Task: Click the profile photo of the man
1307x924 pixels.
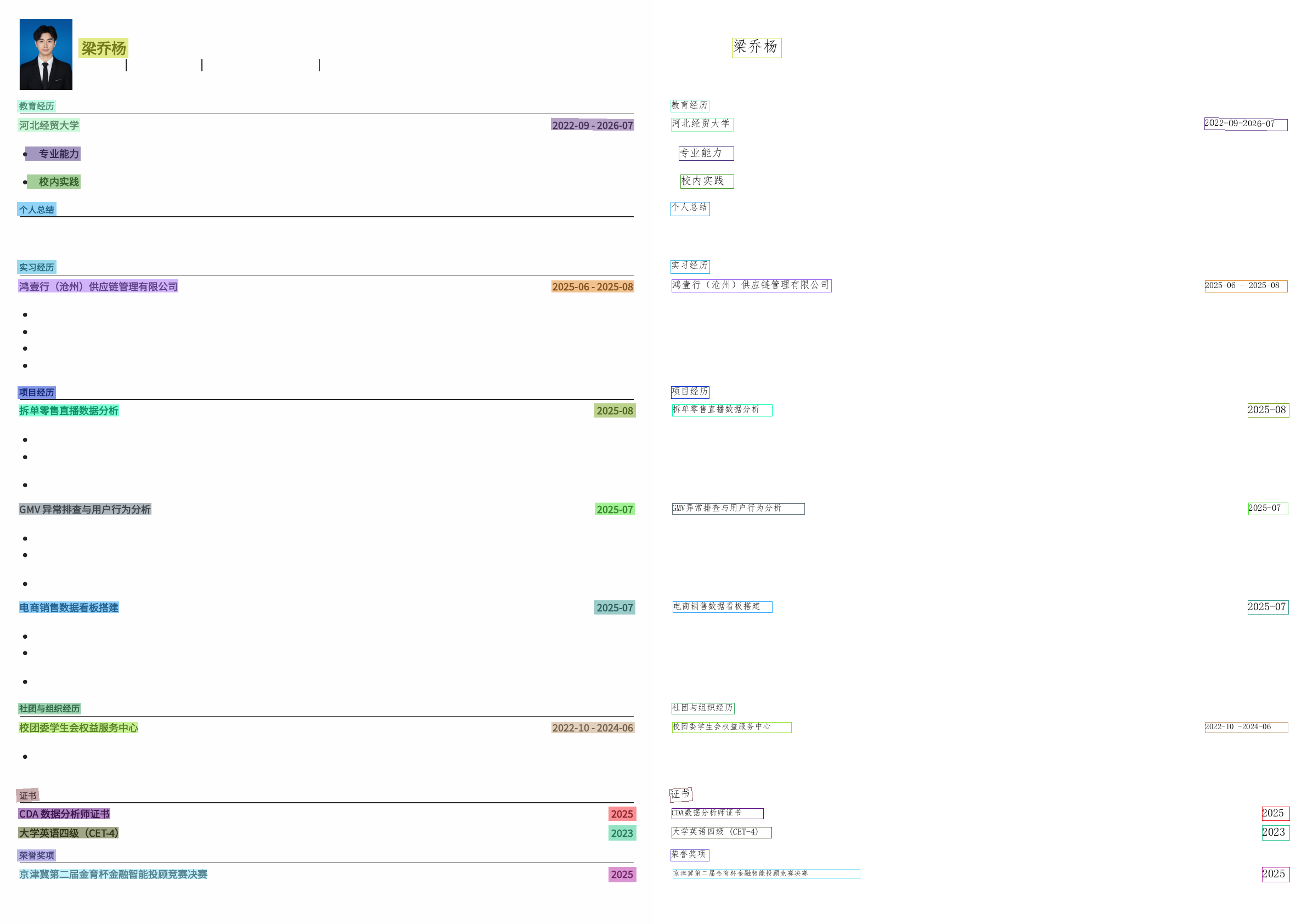Action: click(x=46, y=54)
